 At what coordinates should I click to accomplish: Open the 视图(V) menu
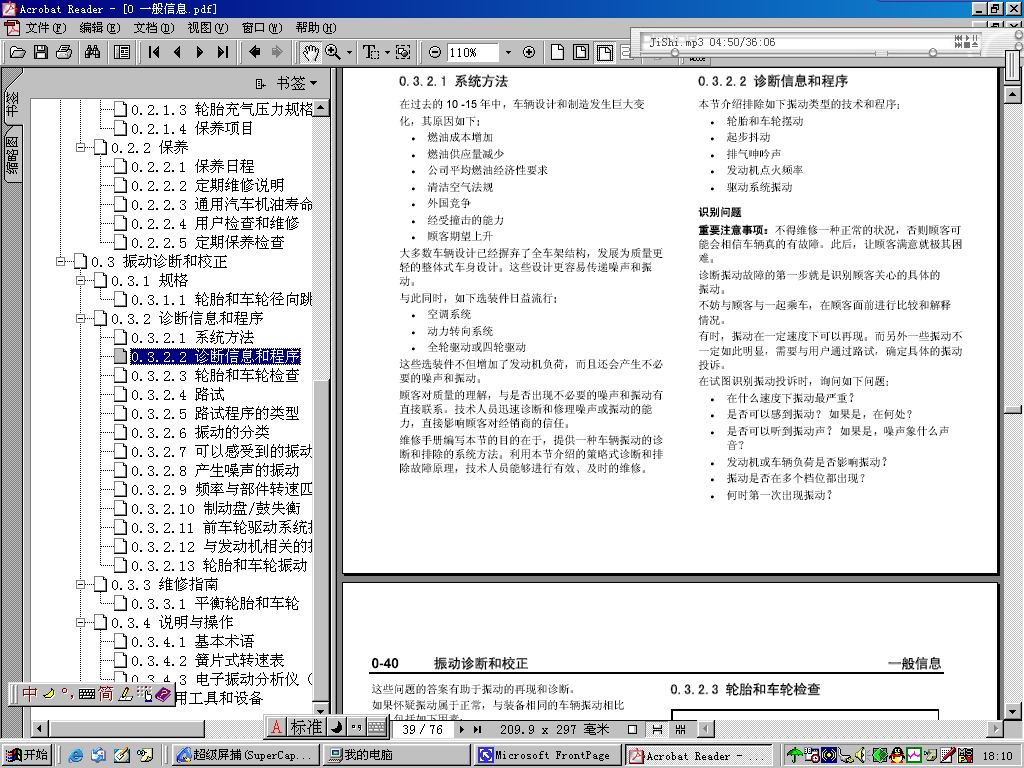pos(208,27)
